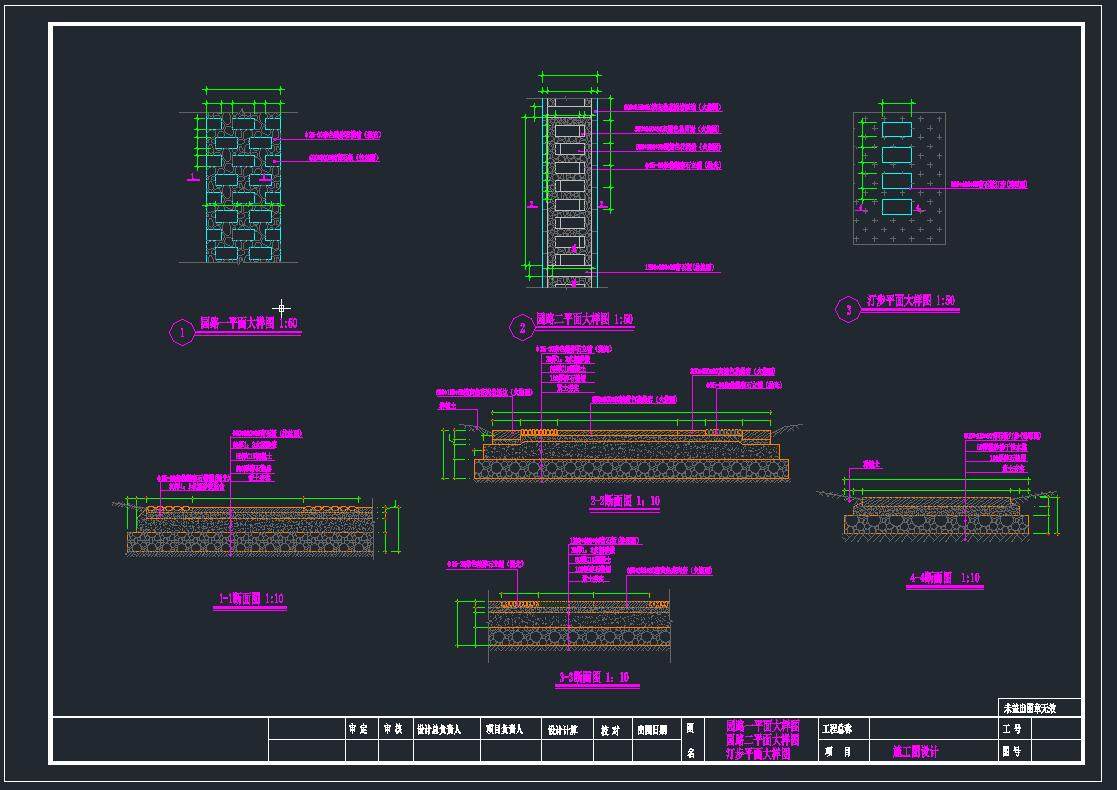Select the 2-2断面图 1:10 section label
Screen dimensions: 1117x790
click(624, 501)
